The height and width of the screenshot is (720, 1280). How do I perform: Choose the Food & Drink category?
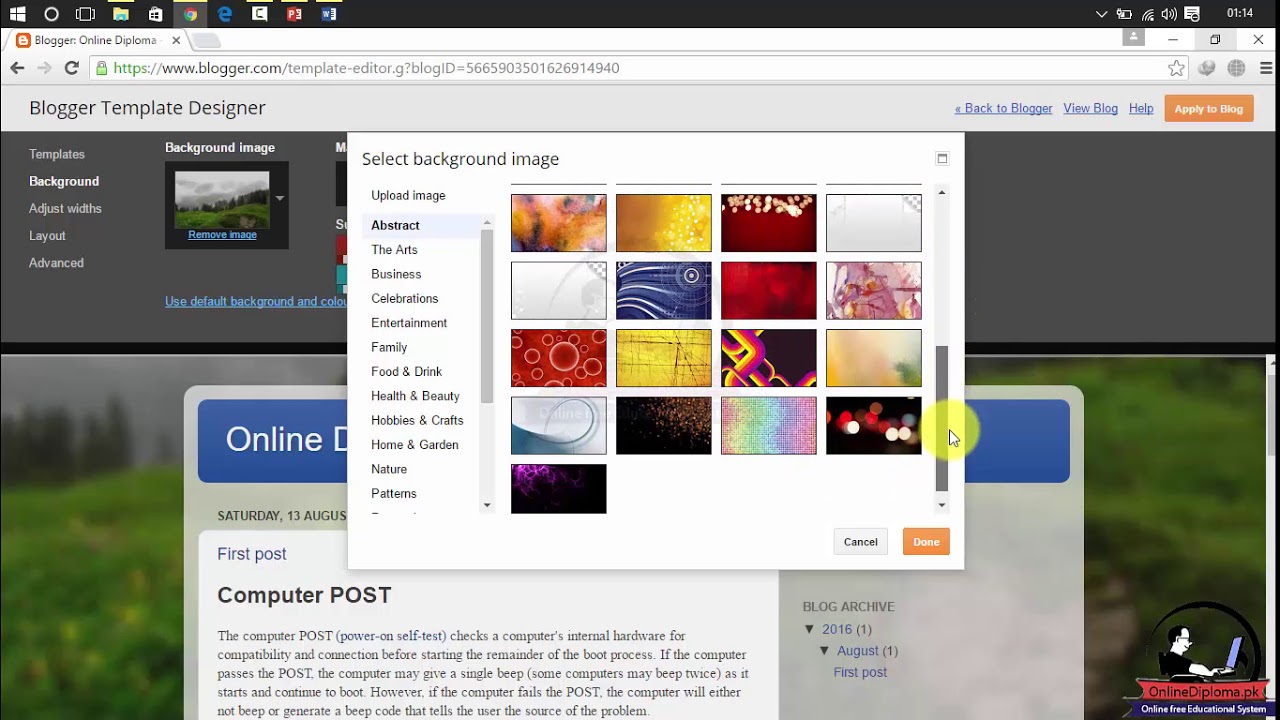point(406,371)
